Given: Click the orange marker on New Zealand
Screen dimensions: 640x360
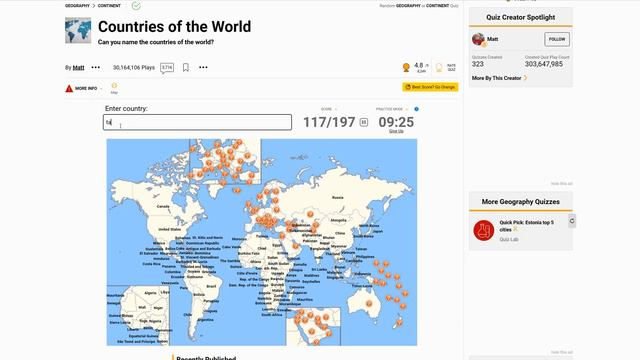Looking at the screenshot, I should point(400,322).
